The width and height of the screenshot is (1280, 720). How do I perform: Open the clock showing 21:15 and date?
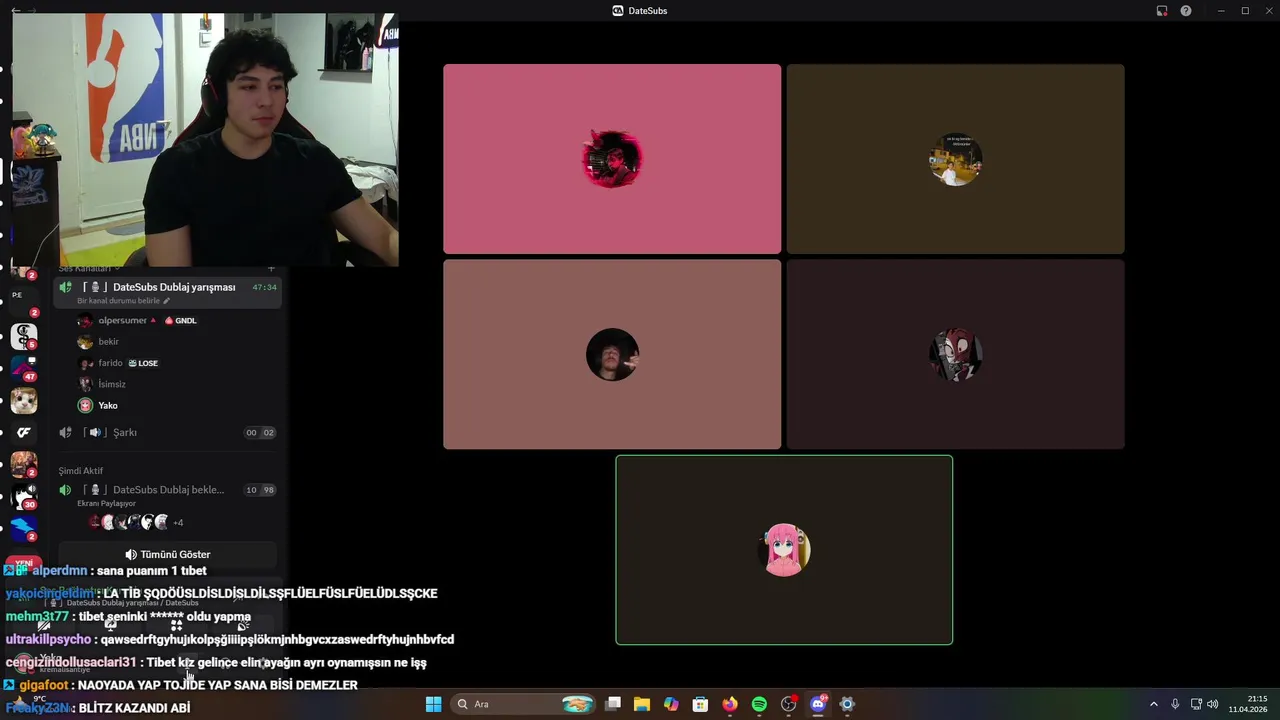click(x=1246, y=704)
